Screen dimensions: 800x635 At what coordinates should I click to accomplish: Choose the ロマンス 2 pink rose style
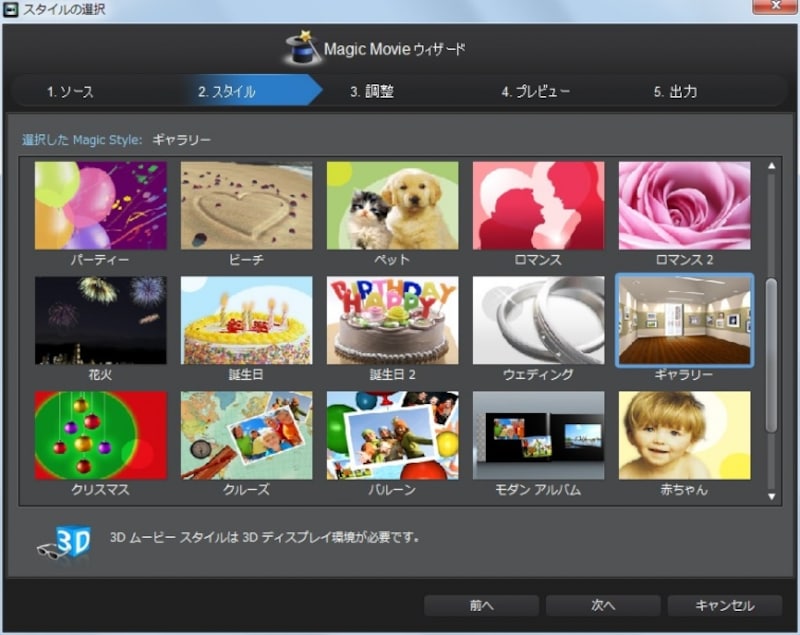[684, 205]
